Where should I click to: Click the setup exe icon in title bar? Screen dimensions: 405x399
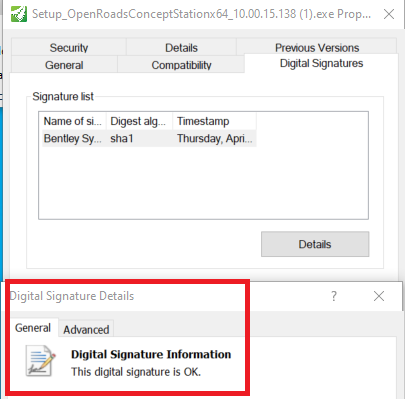click(19, 14)
